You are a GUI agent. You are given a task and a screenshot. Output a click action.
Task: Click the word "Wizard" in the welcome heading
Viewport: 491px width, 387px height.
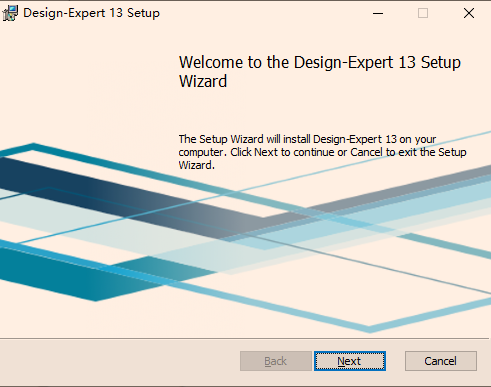pos(203,81)
